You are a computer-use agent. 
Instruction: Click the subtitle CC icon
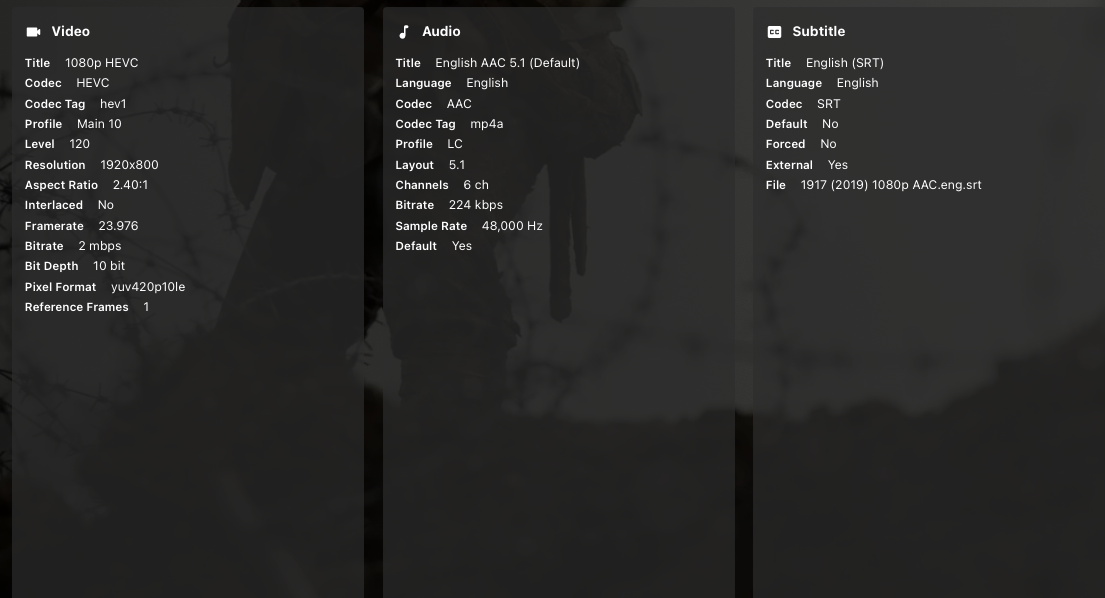(774, 32)
